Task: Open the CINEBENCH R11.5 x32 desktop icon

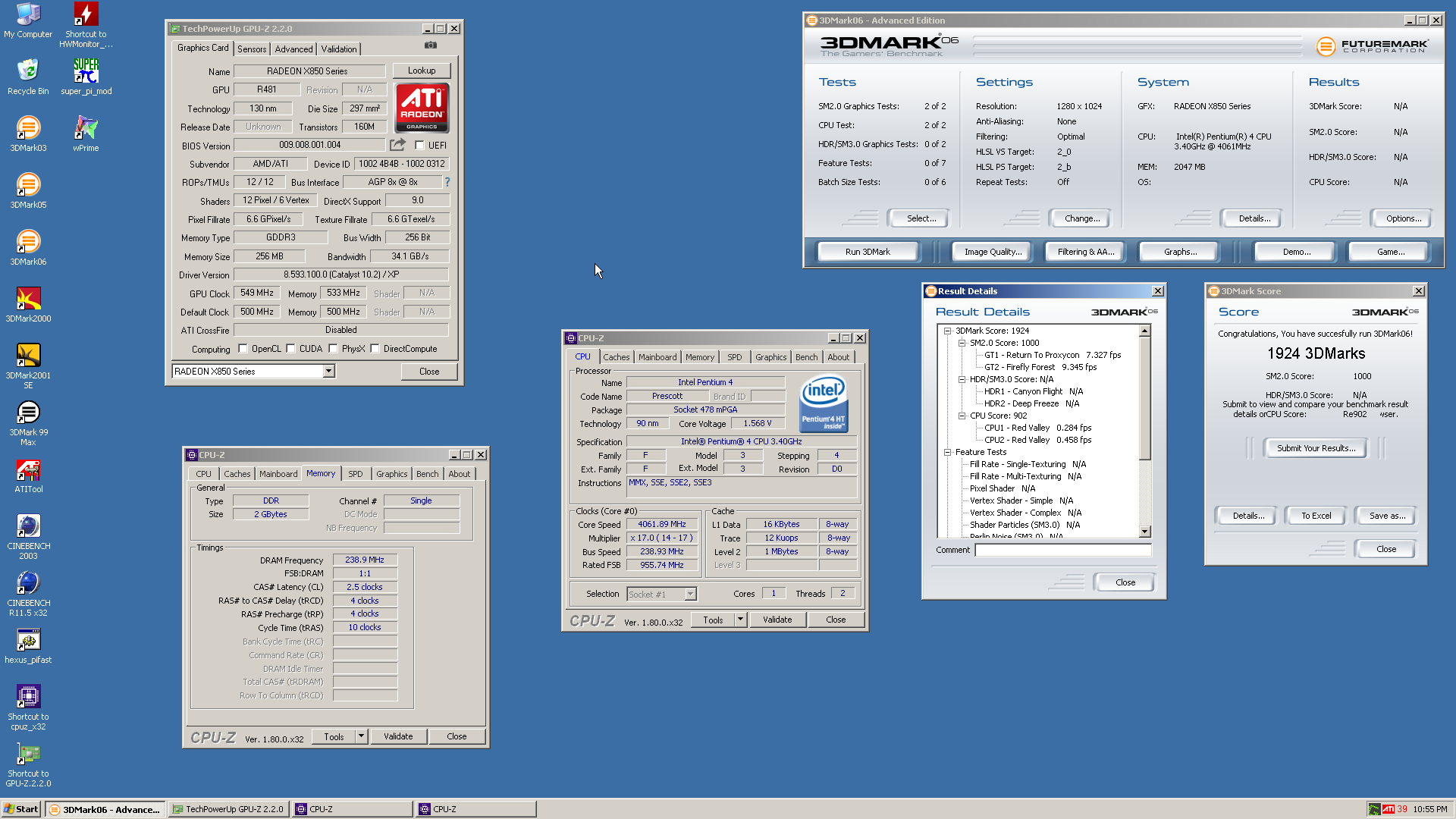Action: (x=28, y=593)
